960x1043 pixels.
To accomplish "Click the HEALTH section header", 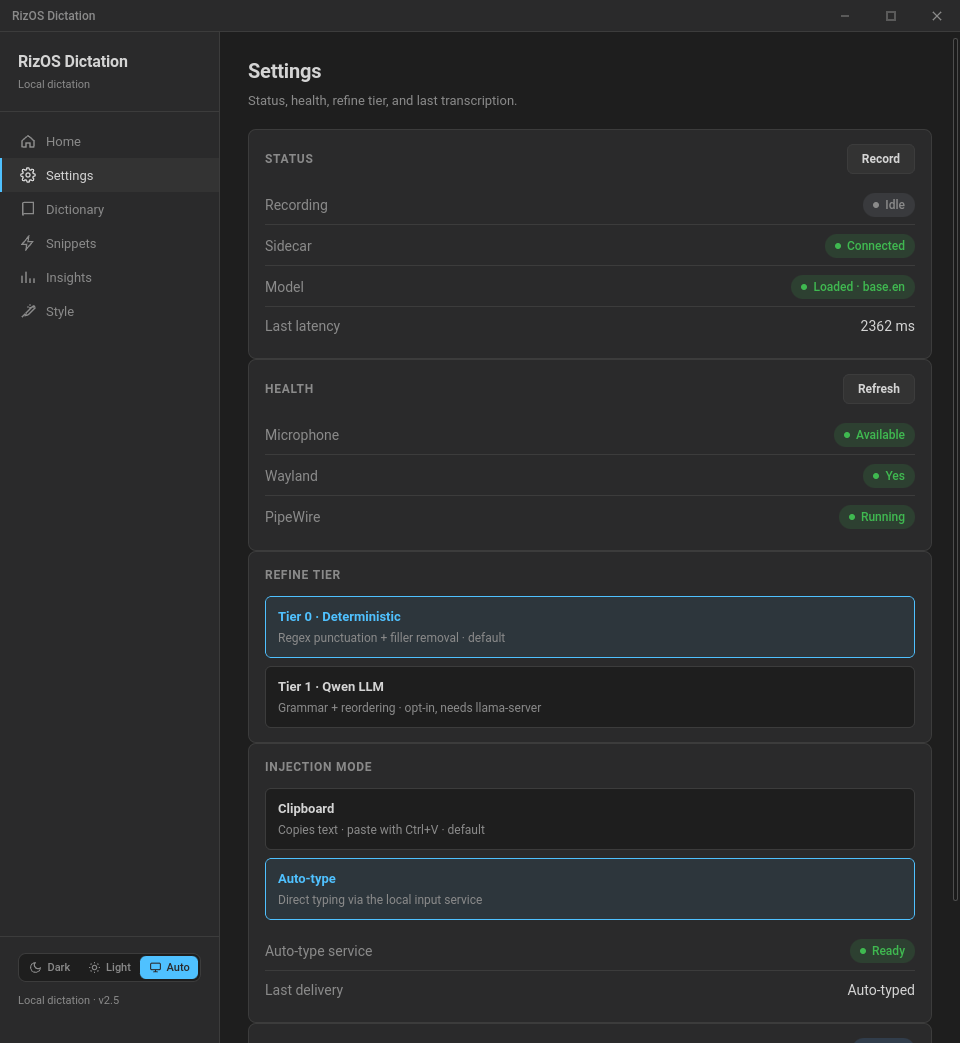I will click(x=289, y=388).
